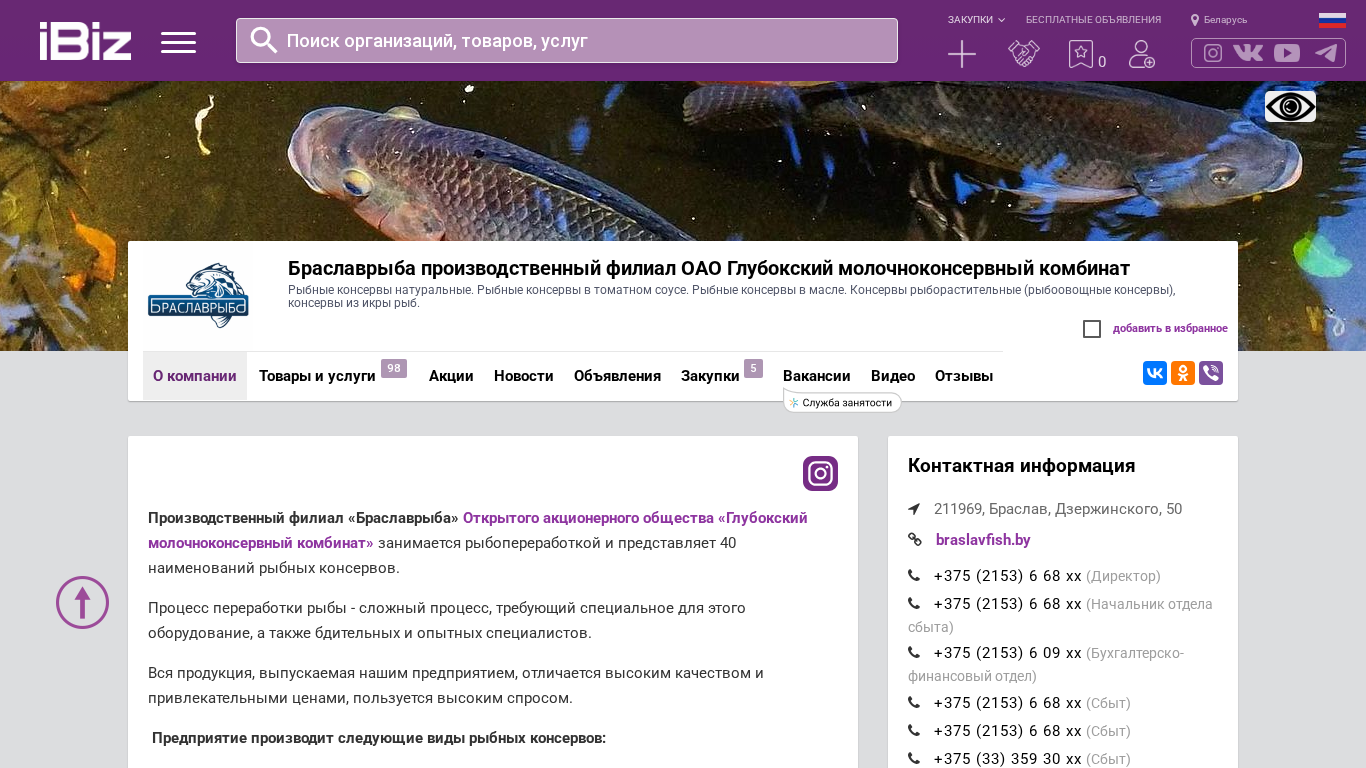
Task: Check the add to favorites checkbox
Action: (1092, 329)
